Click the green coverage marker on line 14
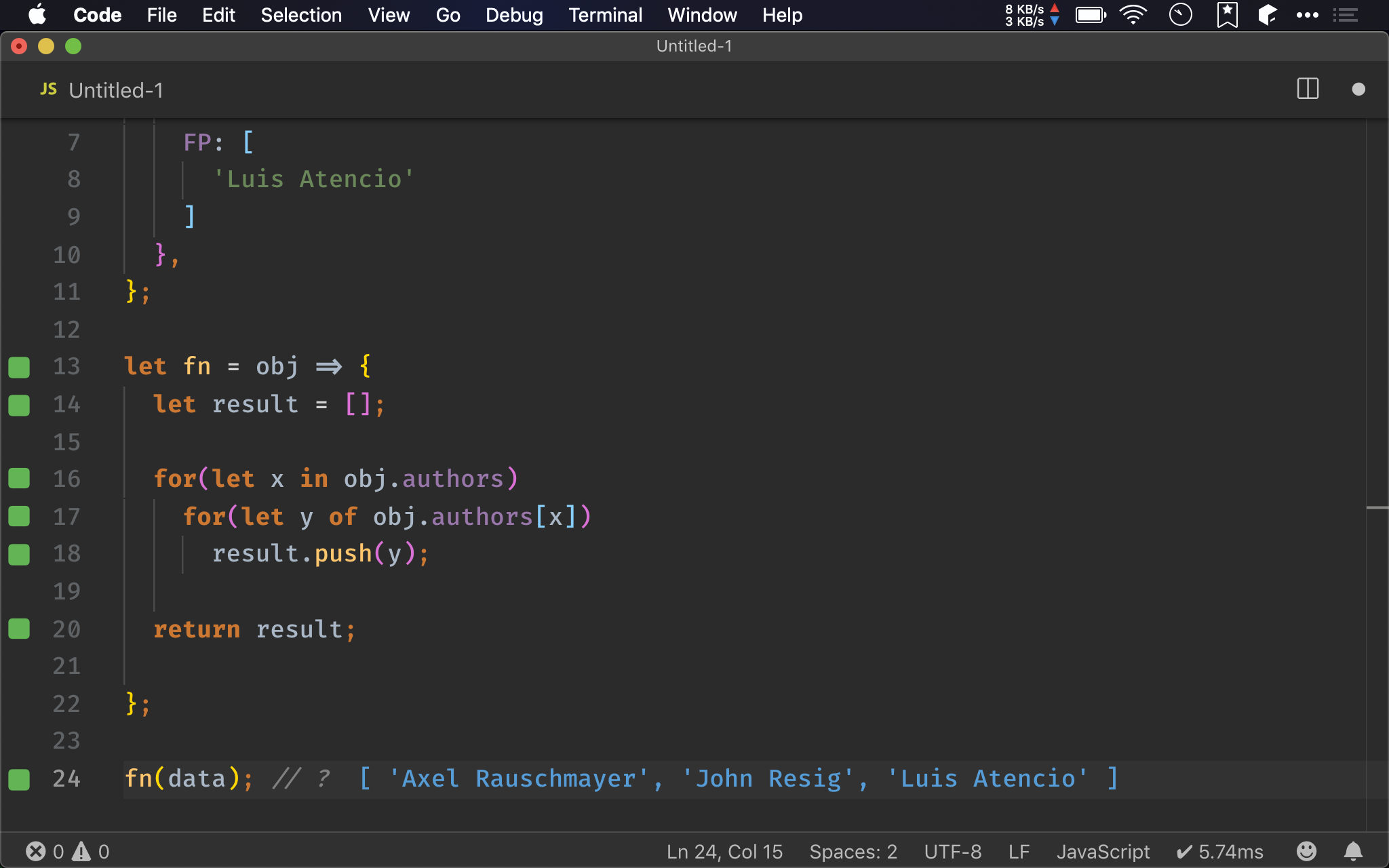The image size is (1389, 868). [x=19, y=405]
